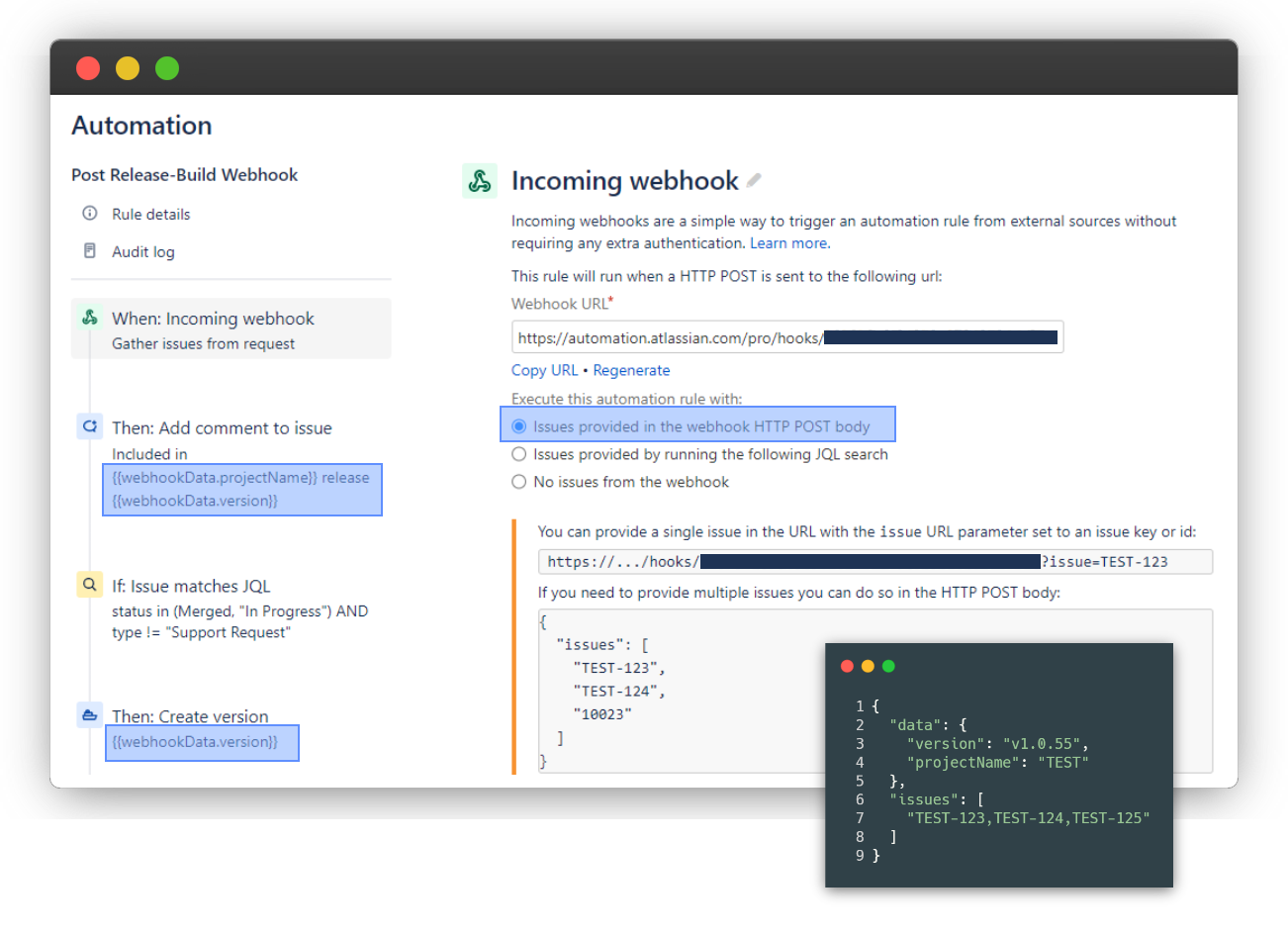Click into the Webhook URL field

[787, 337]
